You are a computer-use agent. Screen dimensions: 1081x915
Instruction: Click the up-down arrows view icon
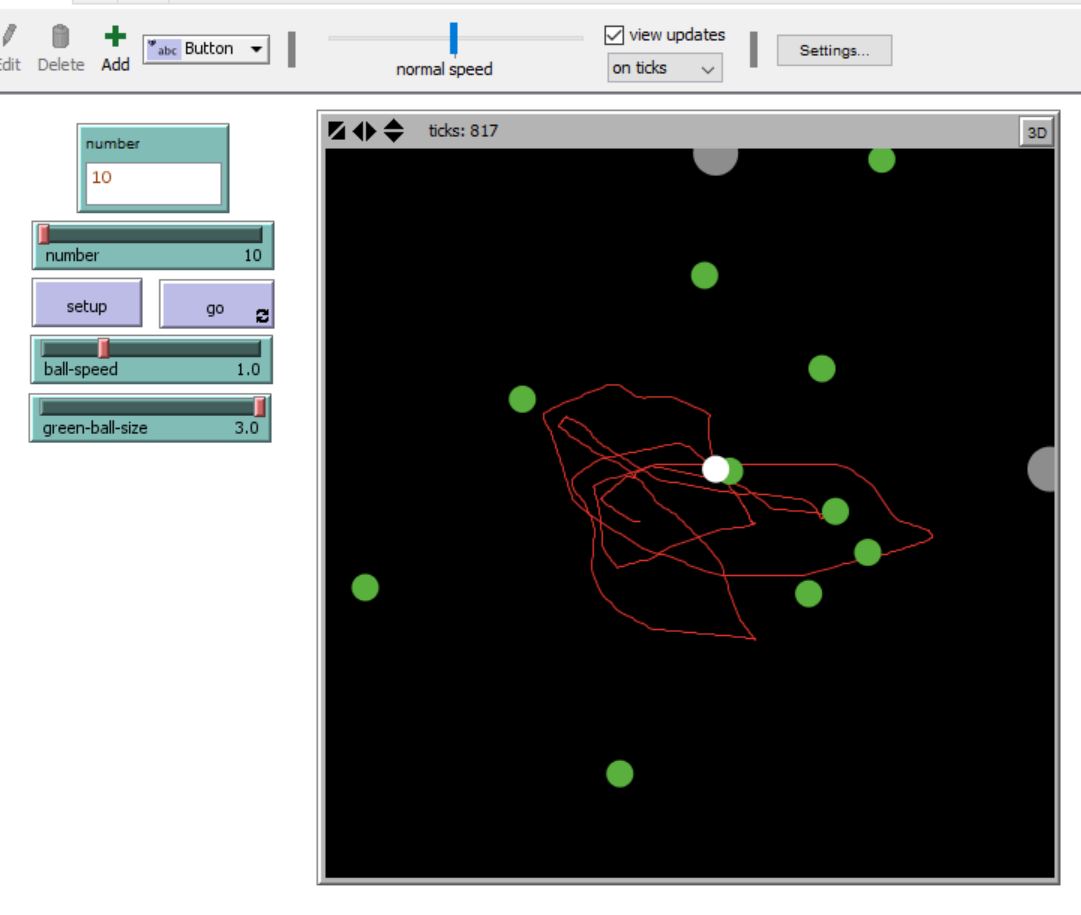[394, 130]
